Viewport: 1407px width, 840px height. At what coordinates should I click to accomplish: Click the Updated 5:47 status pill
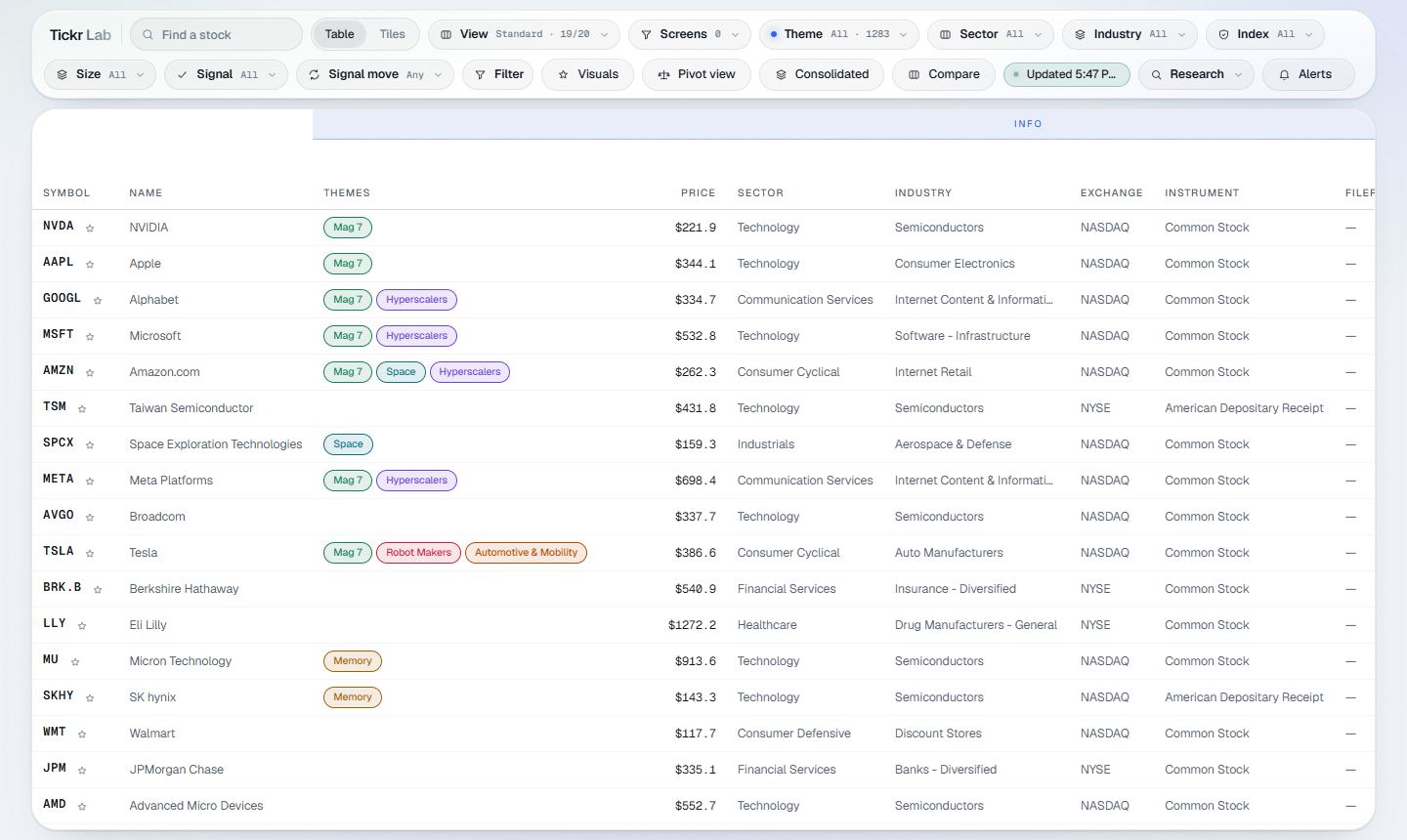point(1067,74)
